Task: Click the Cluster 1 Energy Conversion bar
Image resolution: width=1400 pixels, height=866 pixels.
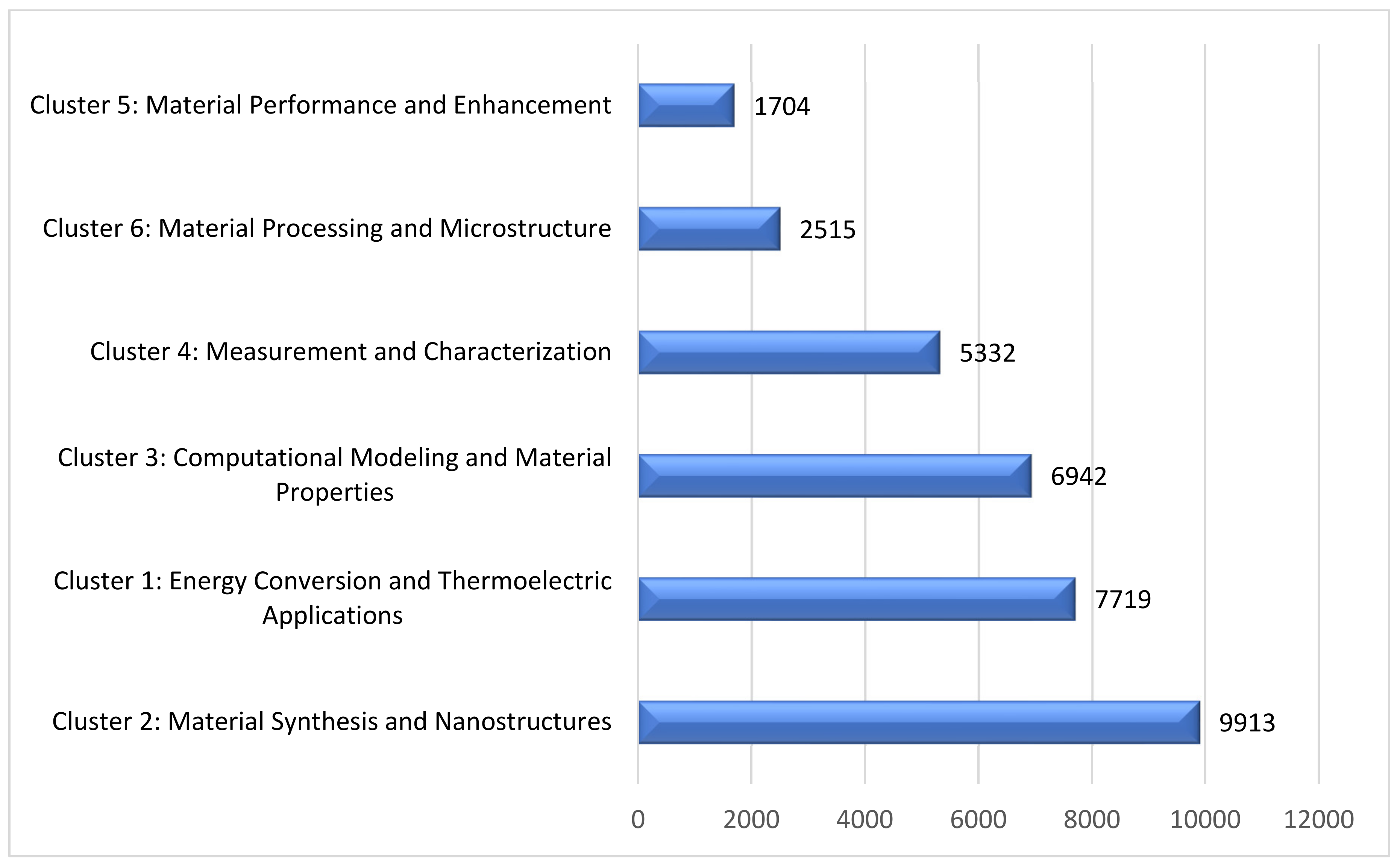Action: 856,599
